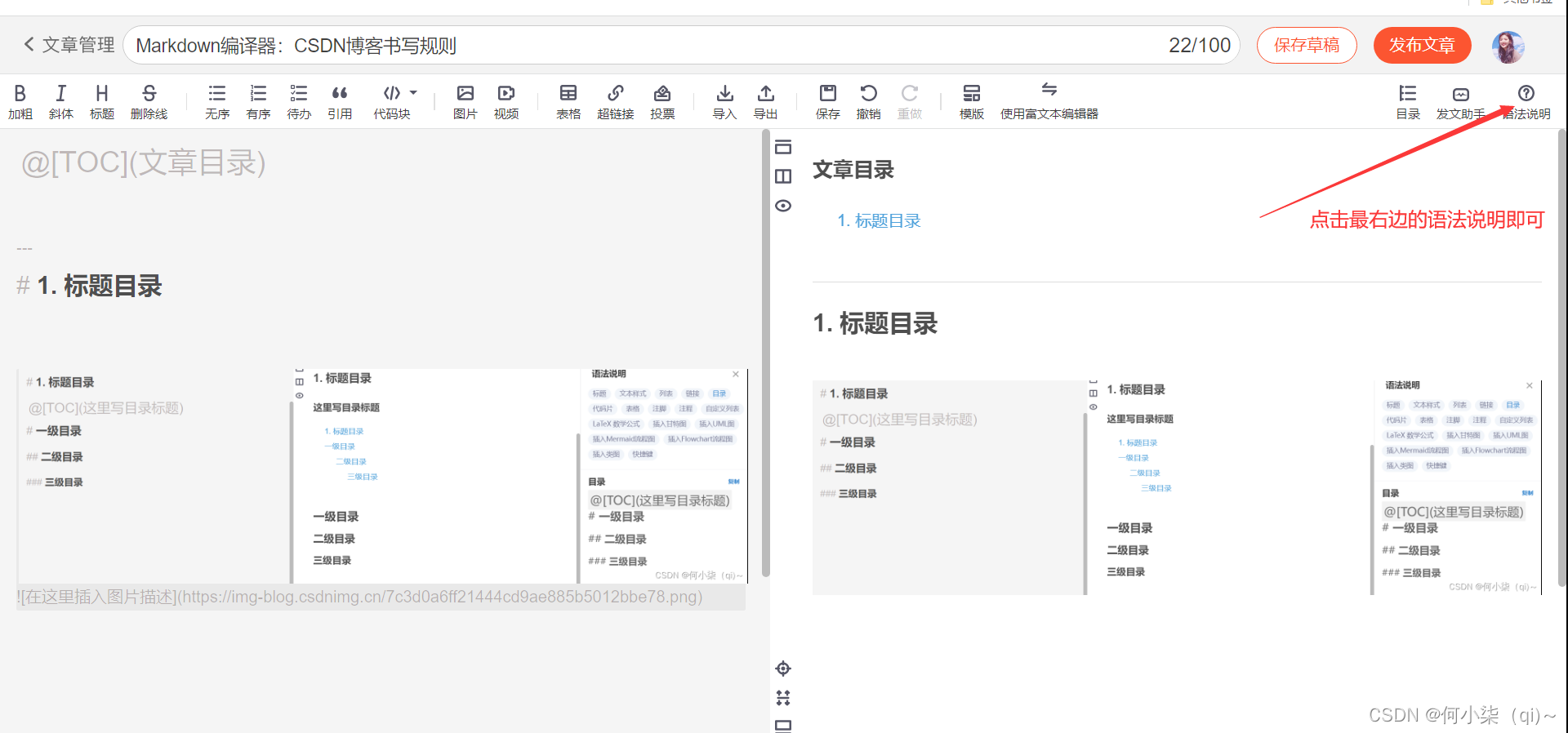Insert ordered list with 有序
The width and height of the screenshot is (1568, 733).
(258, 102)
